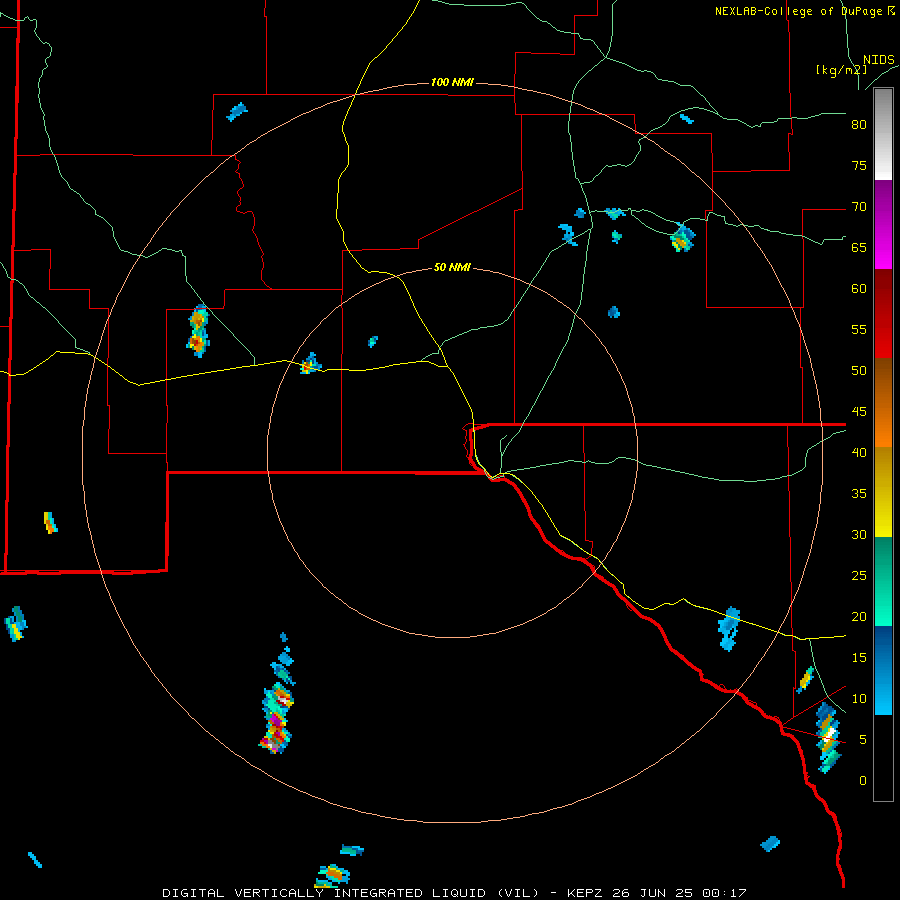The image size is (900, 900).
Task: Click the 70 value on the scale
Action: [x=859, y=207]
